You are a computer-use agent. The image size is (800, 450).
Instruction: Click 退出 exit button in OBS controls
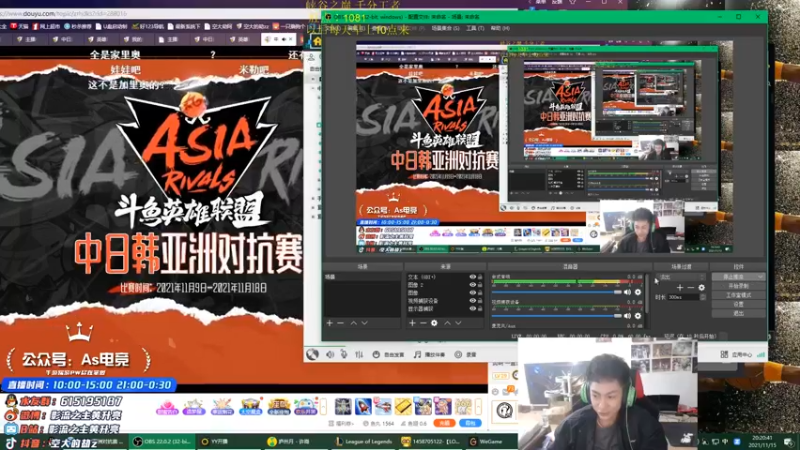point(738,313)
